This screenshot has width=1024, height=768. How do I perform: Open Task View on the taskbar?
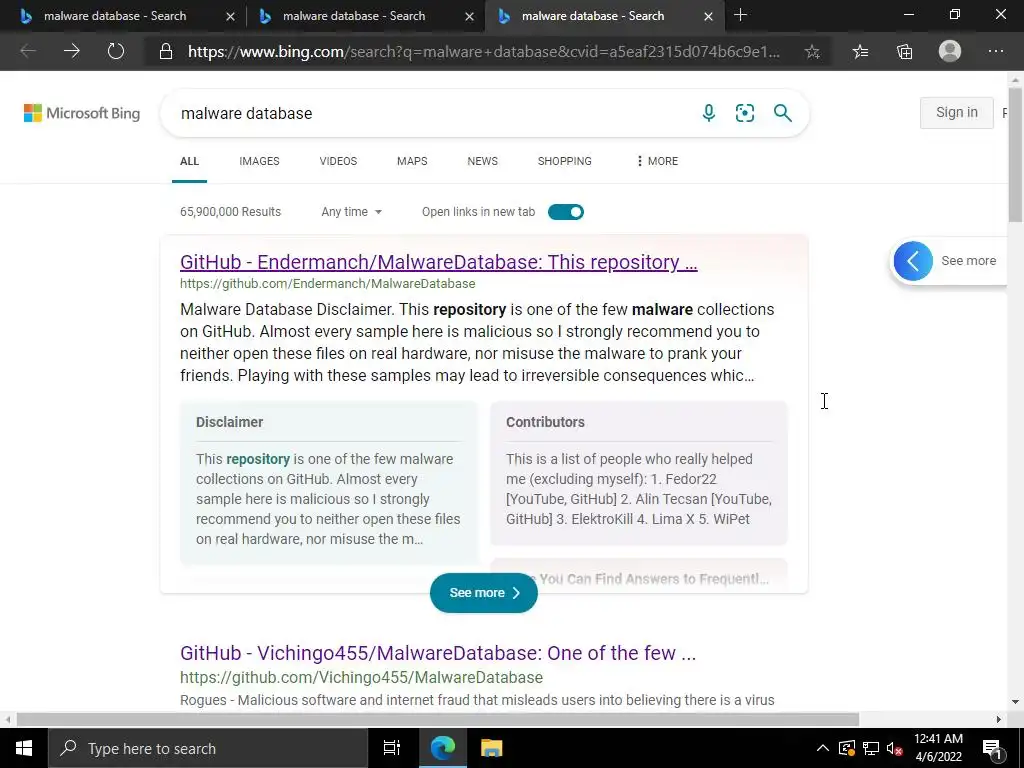click(391, 748)
